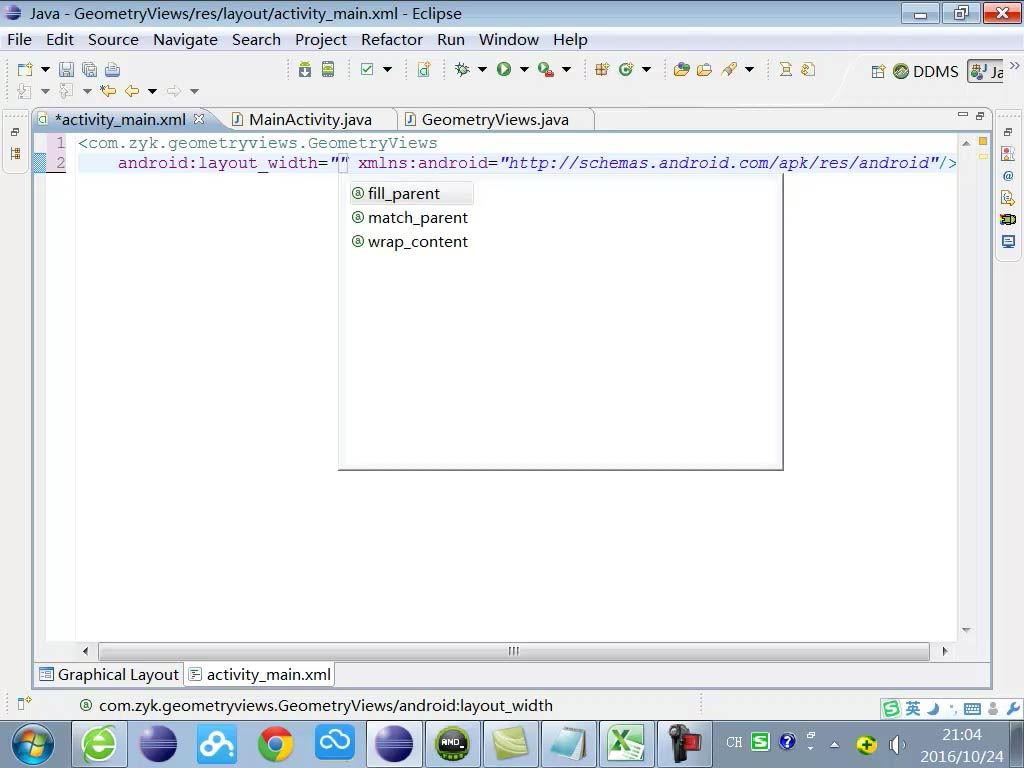The height and width of the screenshot is (768, 1024).
Task: Switch to the GeometryViews.java editor tab
Action: click(495, 120)
